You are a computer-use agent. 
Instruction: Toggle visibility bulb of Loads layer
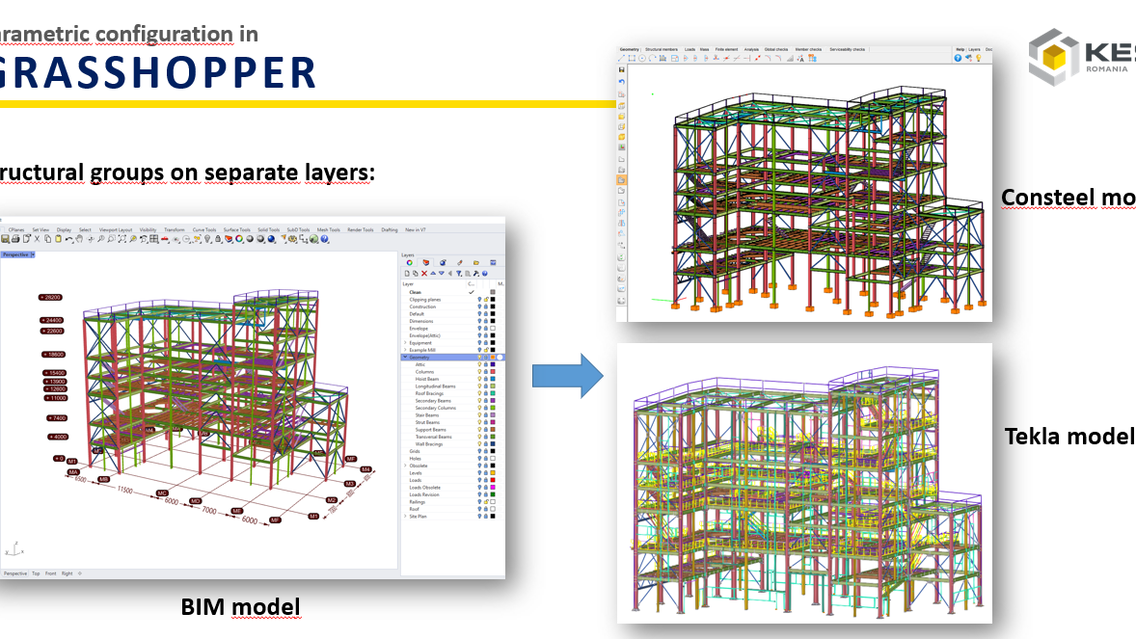coord(480,480)
